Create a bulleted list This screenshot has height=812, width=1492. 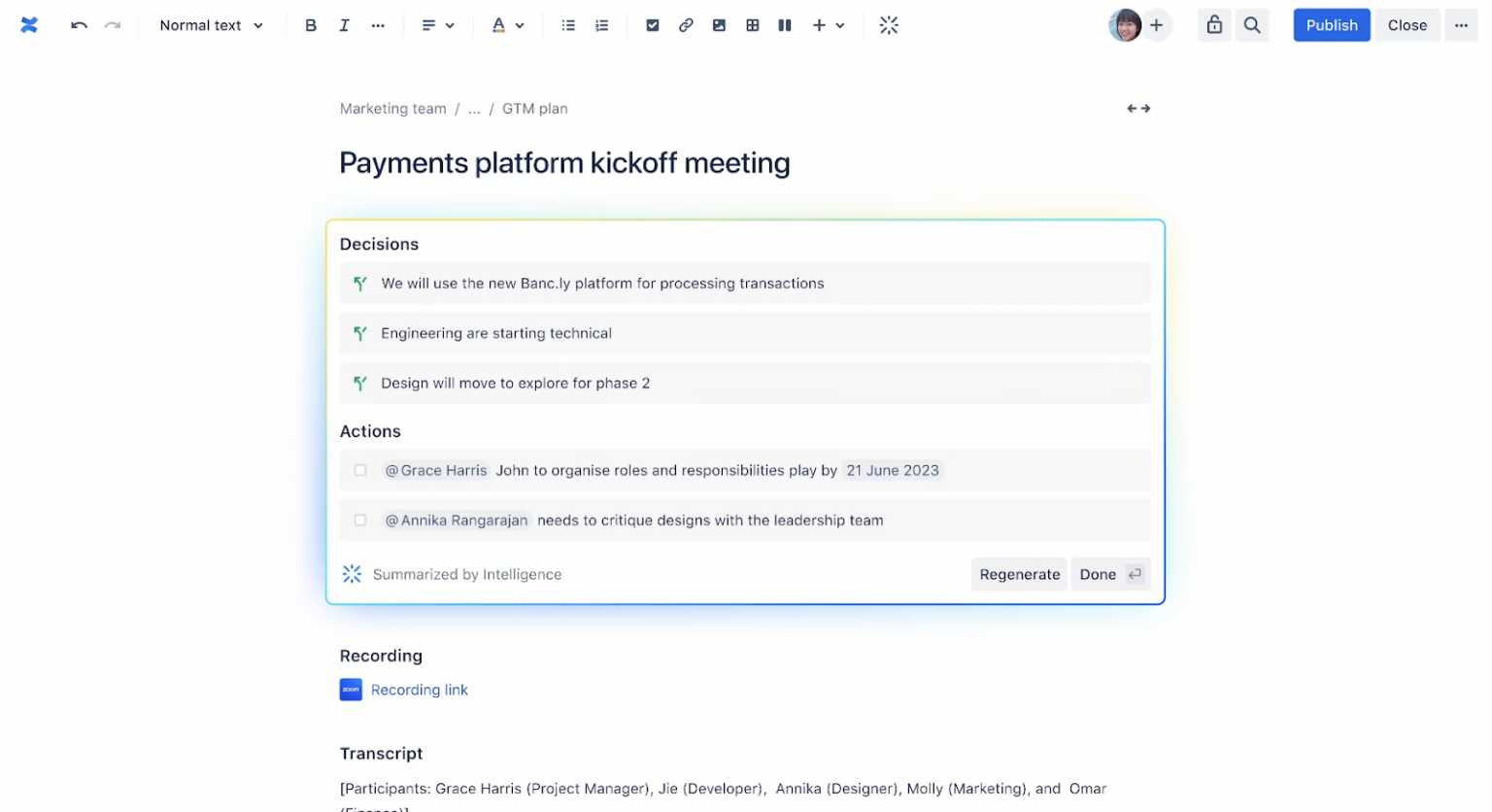click(x=568, y=25)
